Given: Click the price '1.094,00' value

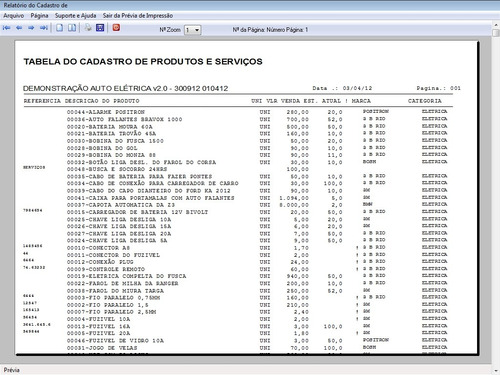Looking at the screenshot, I should coord(294,198).
